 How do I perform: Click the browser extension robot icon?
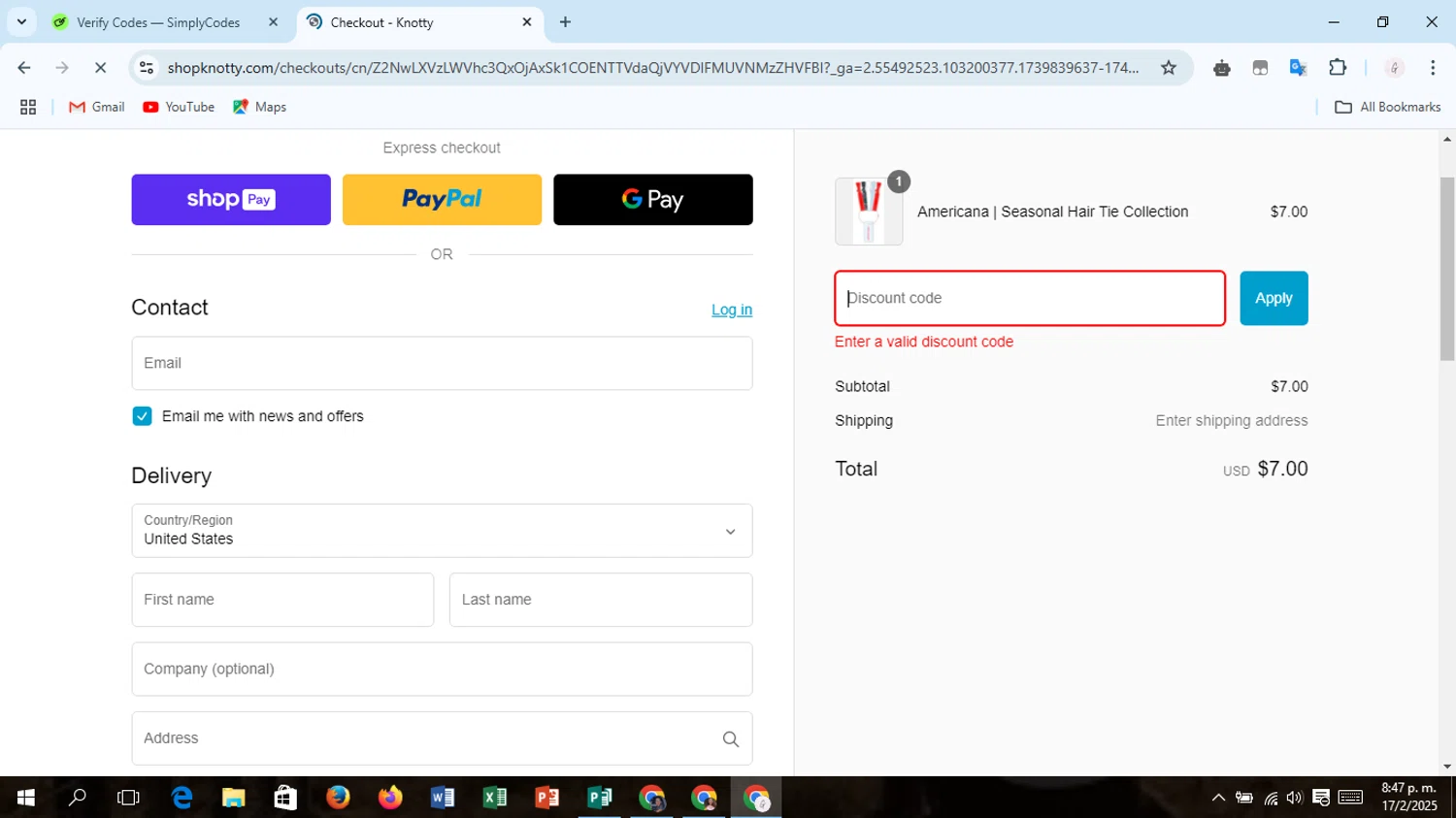(x=1222, y=68)
